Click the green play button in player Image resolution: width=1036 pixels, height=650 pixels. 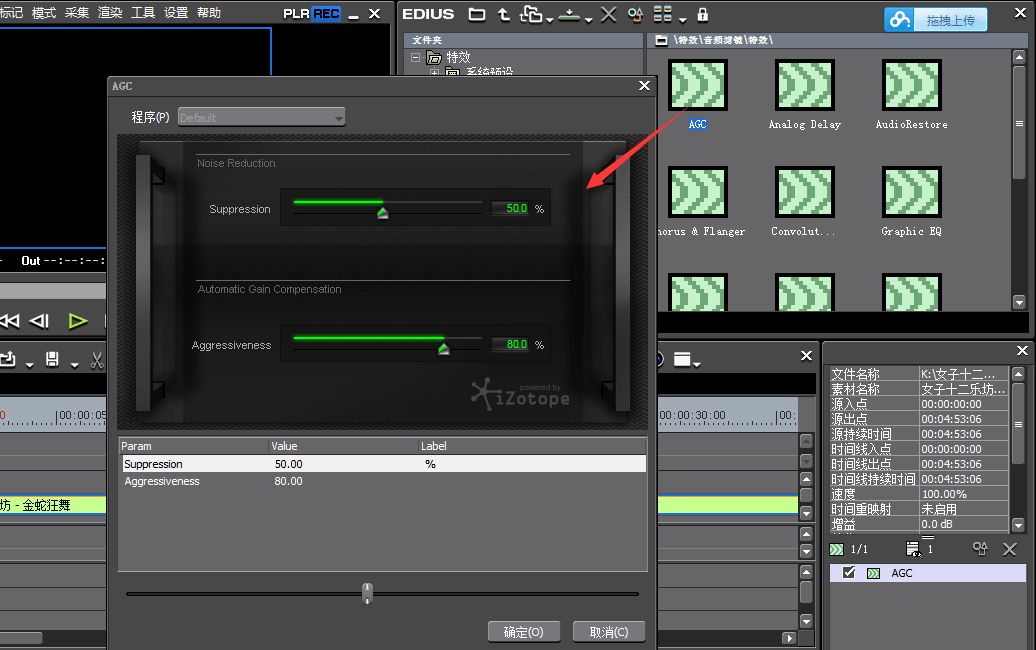tap(78, 322)
